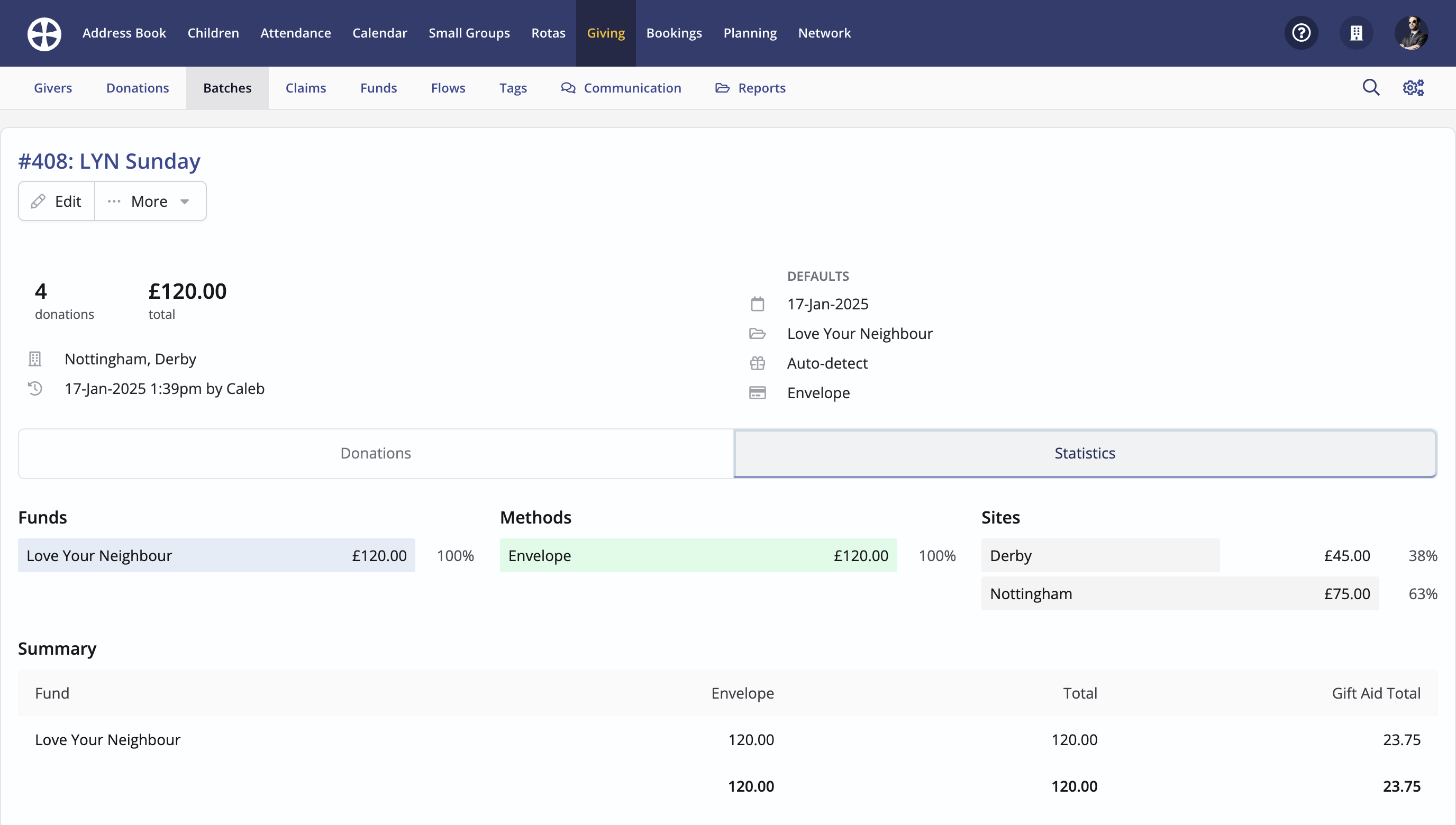Open Giving module settings gears icon

pos(1413,88)
